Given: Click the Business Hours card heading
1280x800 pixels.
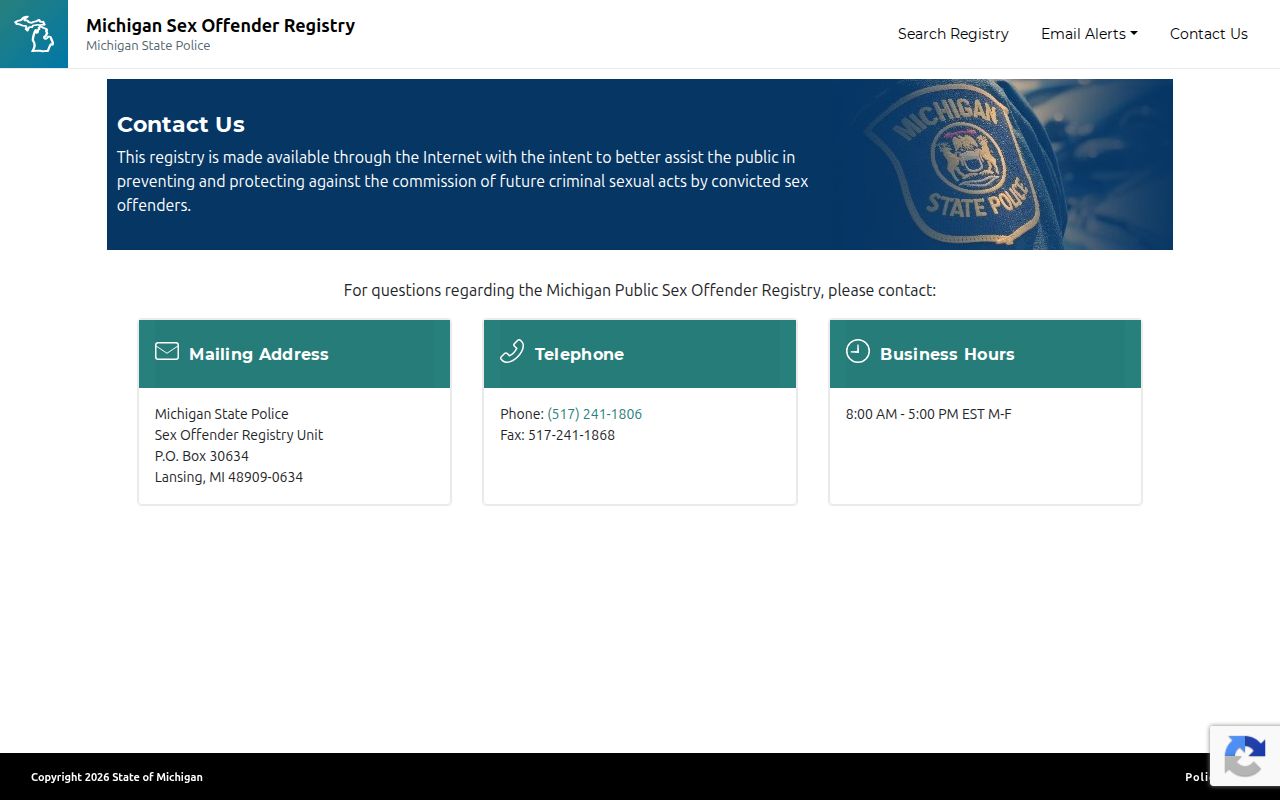Looking at the screenshot, I should click(x=947, y=354).
